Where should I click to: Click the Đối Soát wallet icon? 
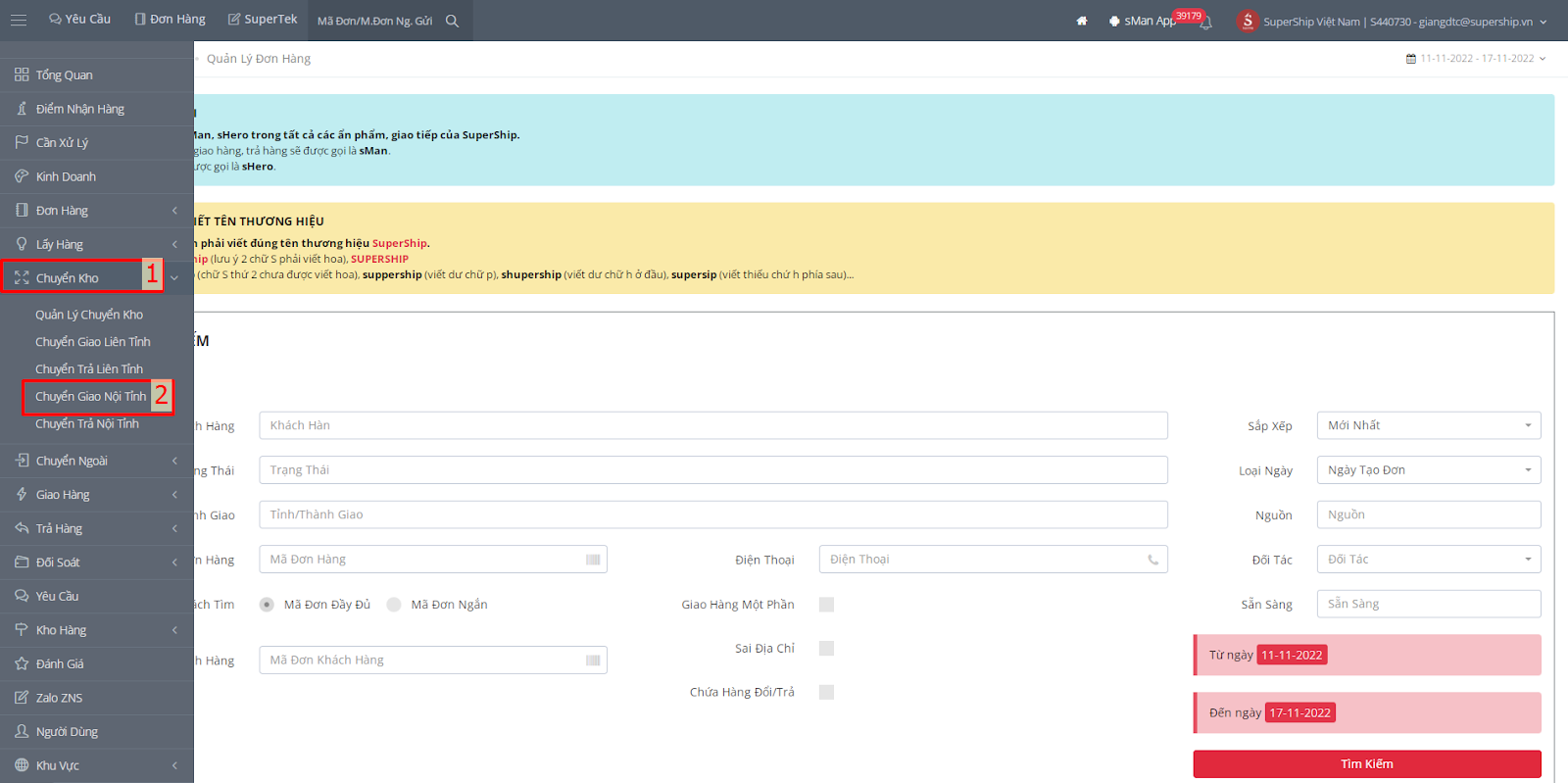[x=22, y=562]
